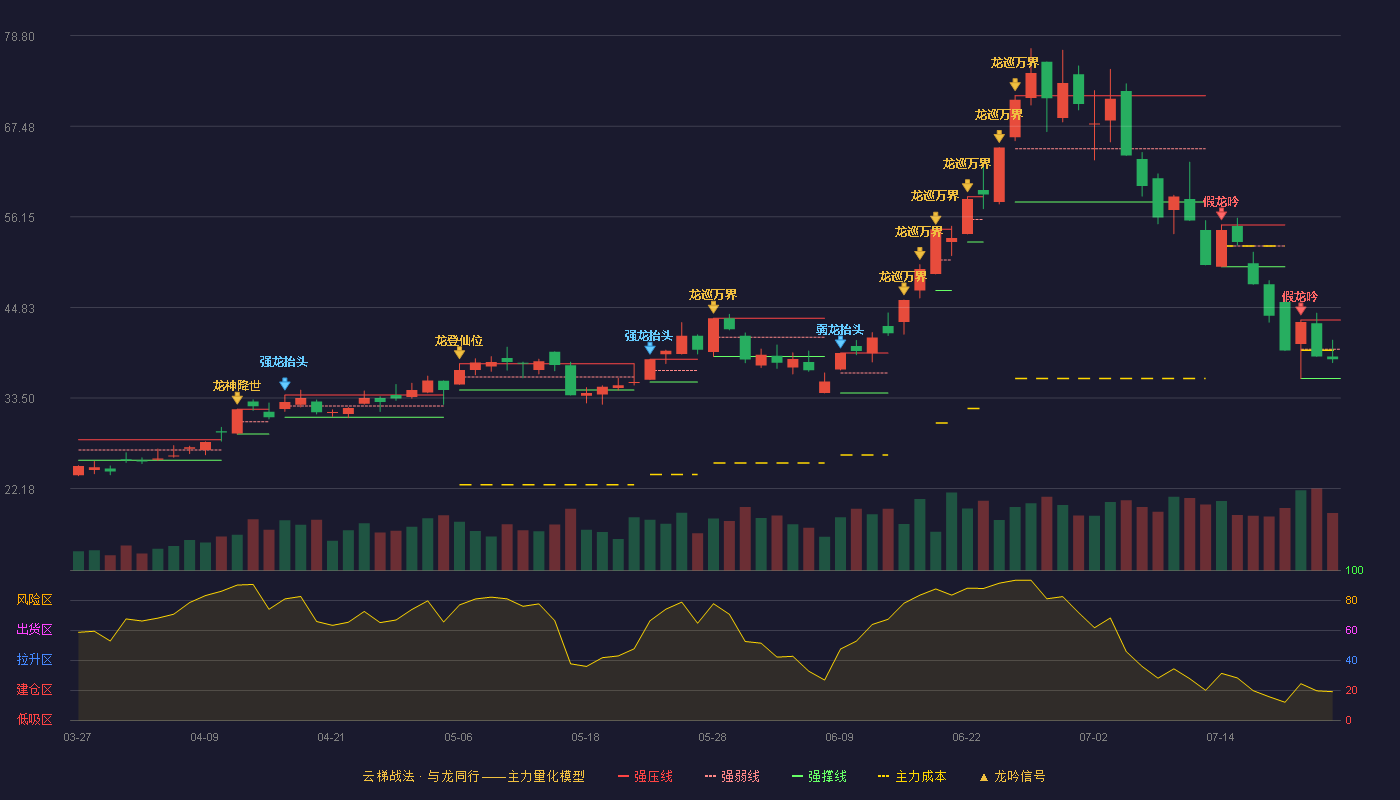Image resolution: width=1400 pixels, height=800 pixels.
Task: Click the blue arrow beneath 勇龙抬头
Action: pos(840,342)
